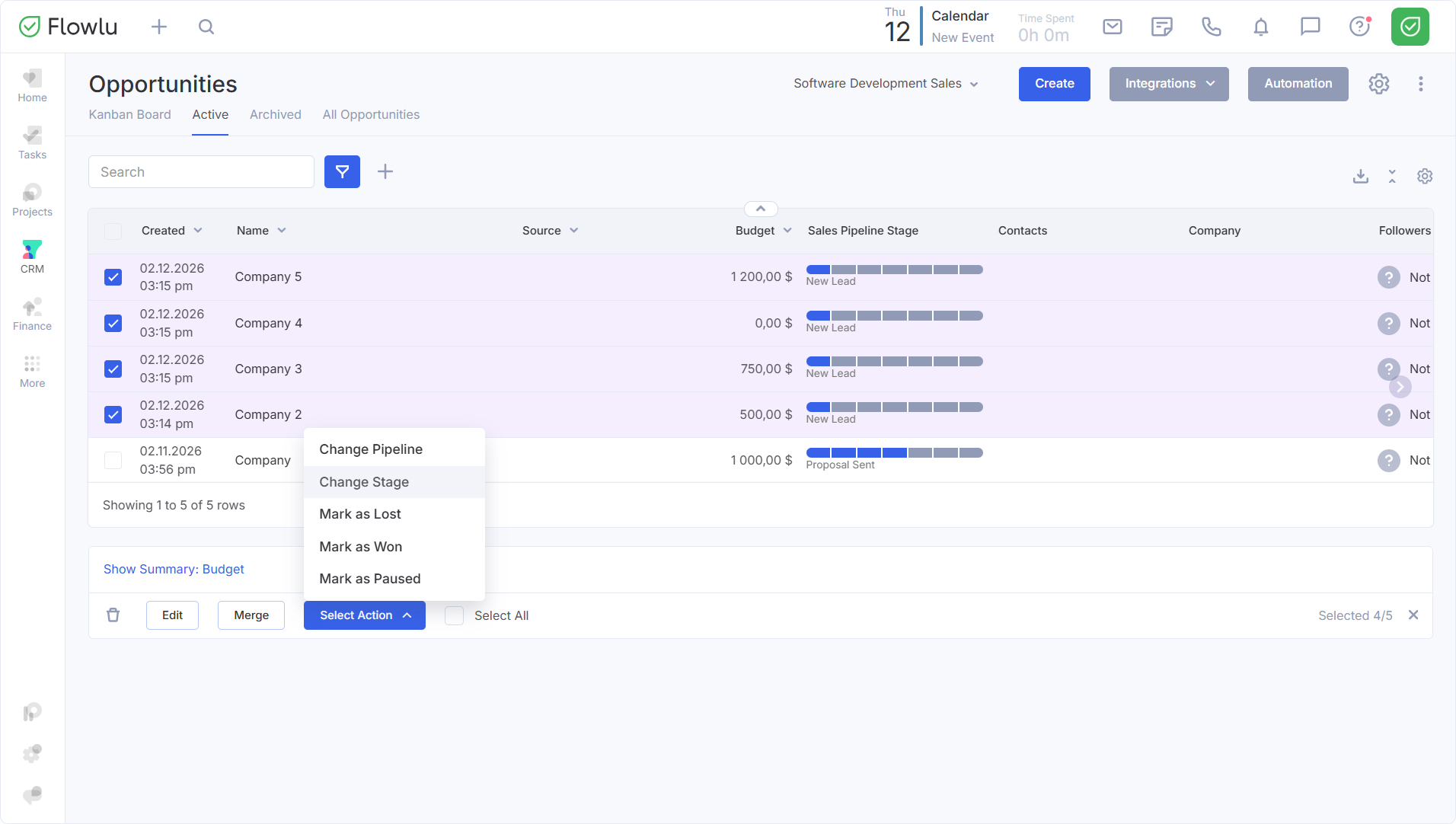Open the chat messages icon
The image size is (1456, 824).
click(1310, 27)
